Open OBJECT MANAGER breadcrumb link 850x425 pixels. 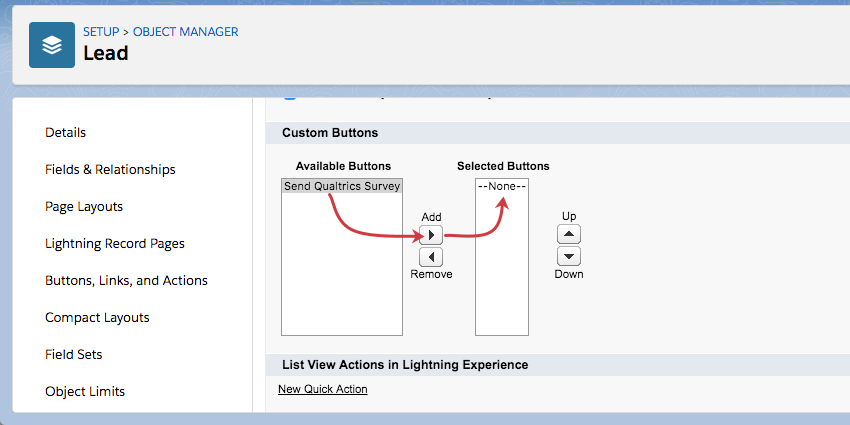tap(186, 32)
